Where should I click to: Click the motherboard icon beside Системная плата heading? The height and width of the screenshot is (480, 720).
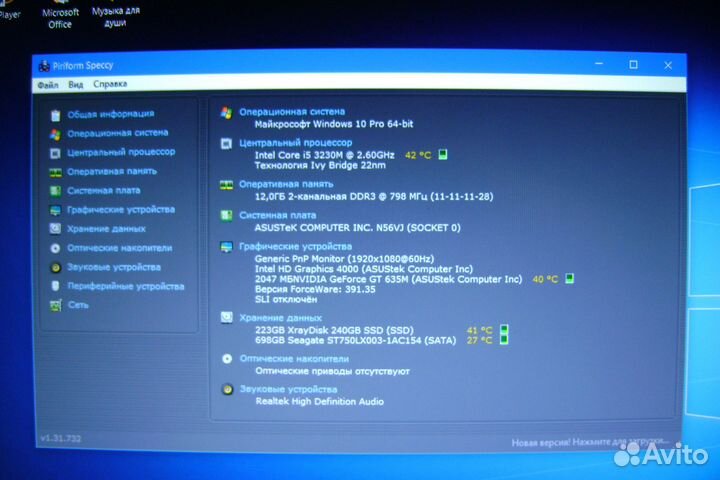click(x=226, y=216)
